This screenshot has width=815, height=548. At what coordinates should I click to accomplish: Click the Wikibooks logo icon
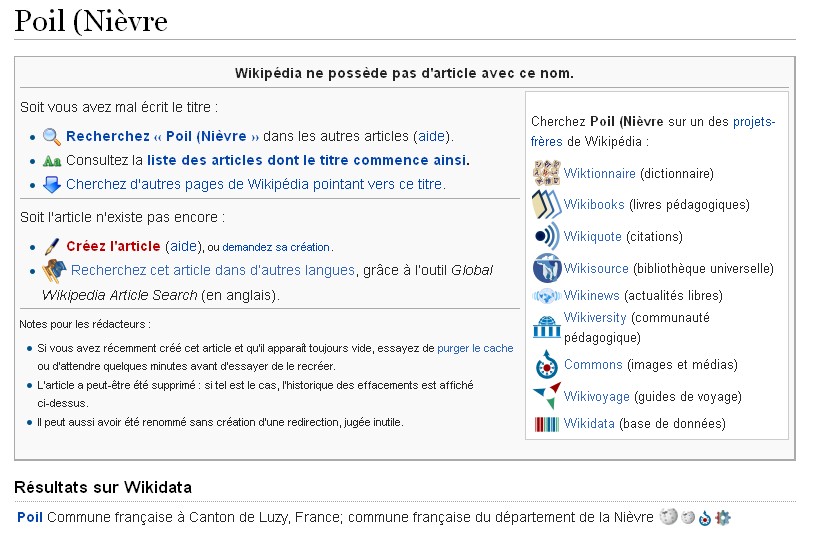(x=546, y=205)
